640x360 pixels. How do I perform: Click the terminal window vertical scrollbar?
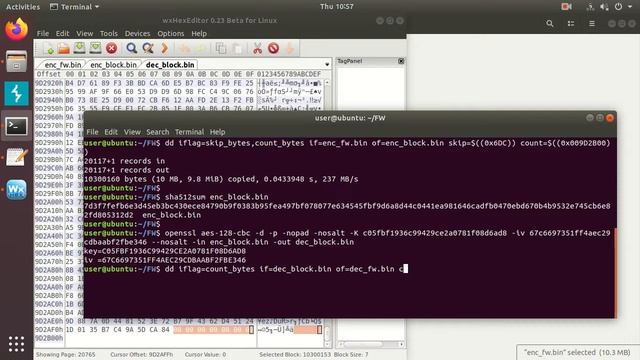point(616,273)
